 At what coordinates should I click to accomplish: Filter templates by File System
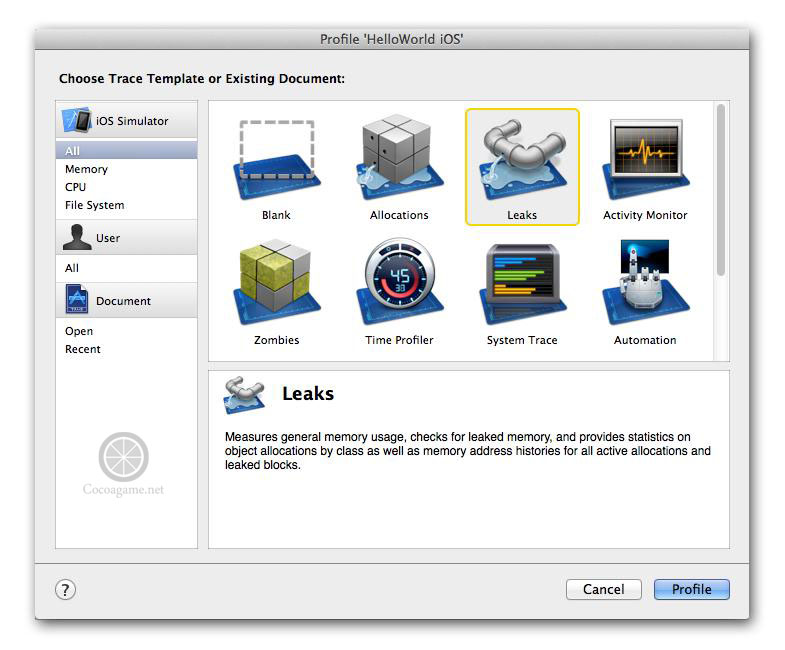click(126, 205)
